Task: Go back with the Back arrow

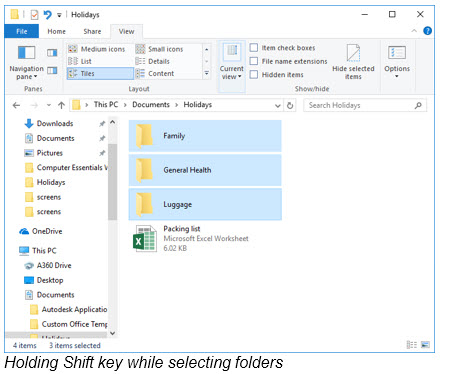Action: point(16,105)
